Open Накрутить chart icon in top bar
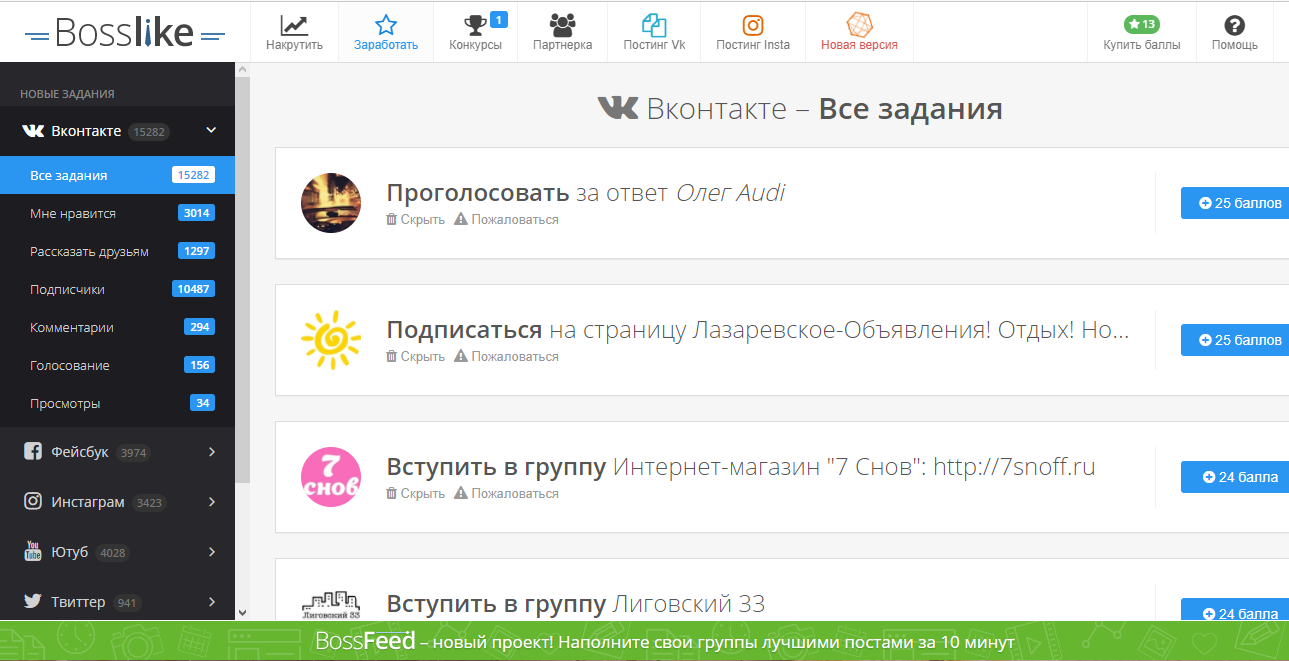This screenshot has height=661, width=1289. click(x=294, y=25)
